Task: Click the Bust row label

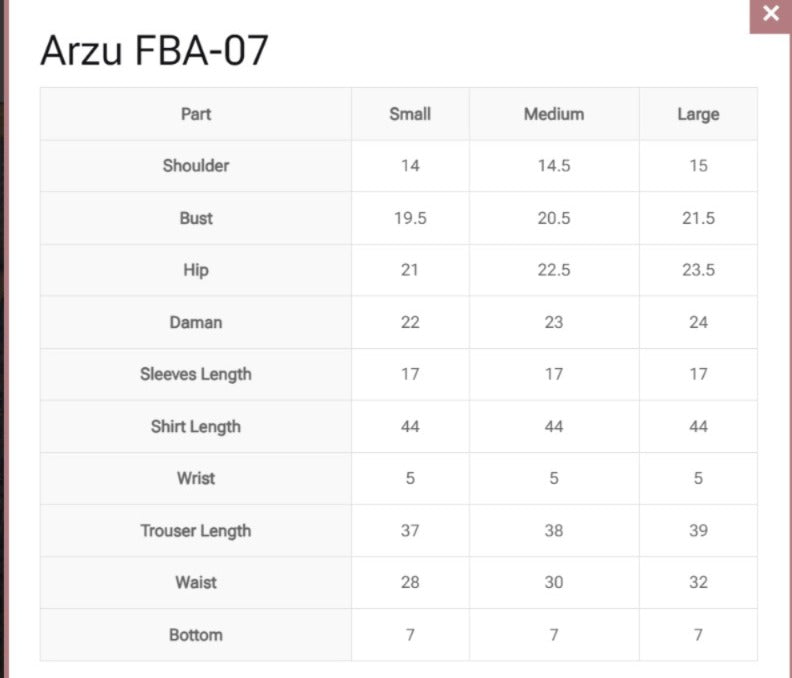Action: pos(196,218)
